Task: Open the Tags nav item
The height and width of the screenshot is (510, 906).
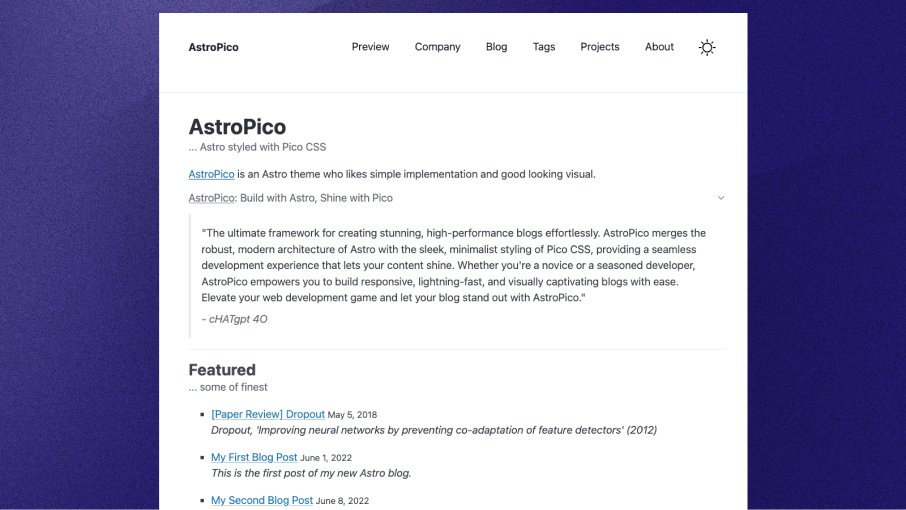Action: 544,47
